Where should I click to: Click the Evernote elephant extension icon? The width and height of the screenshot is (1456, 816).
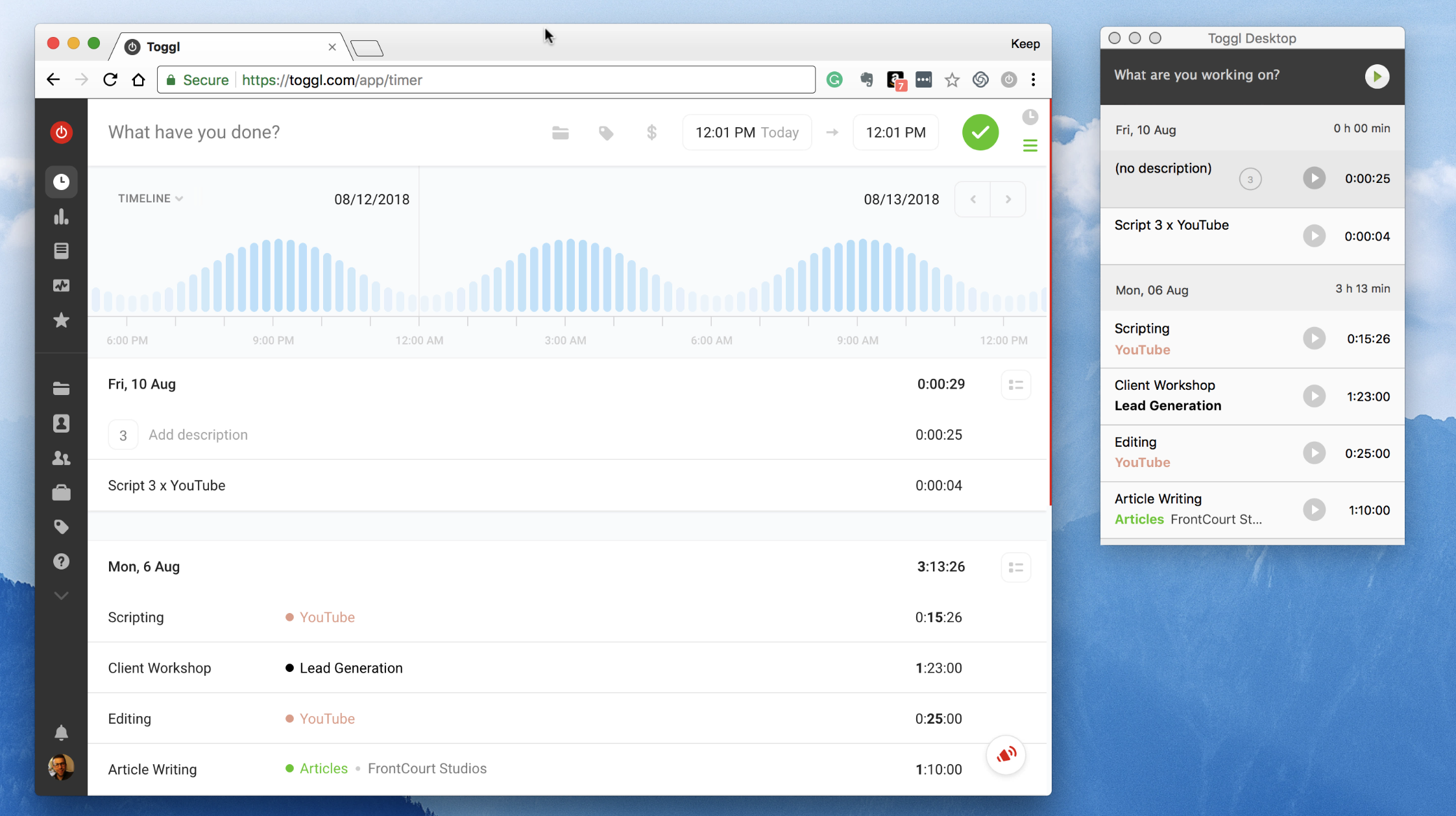click(x=866, y=80)
